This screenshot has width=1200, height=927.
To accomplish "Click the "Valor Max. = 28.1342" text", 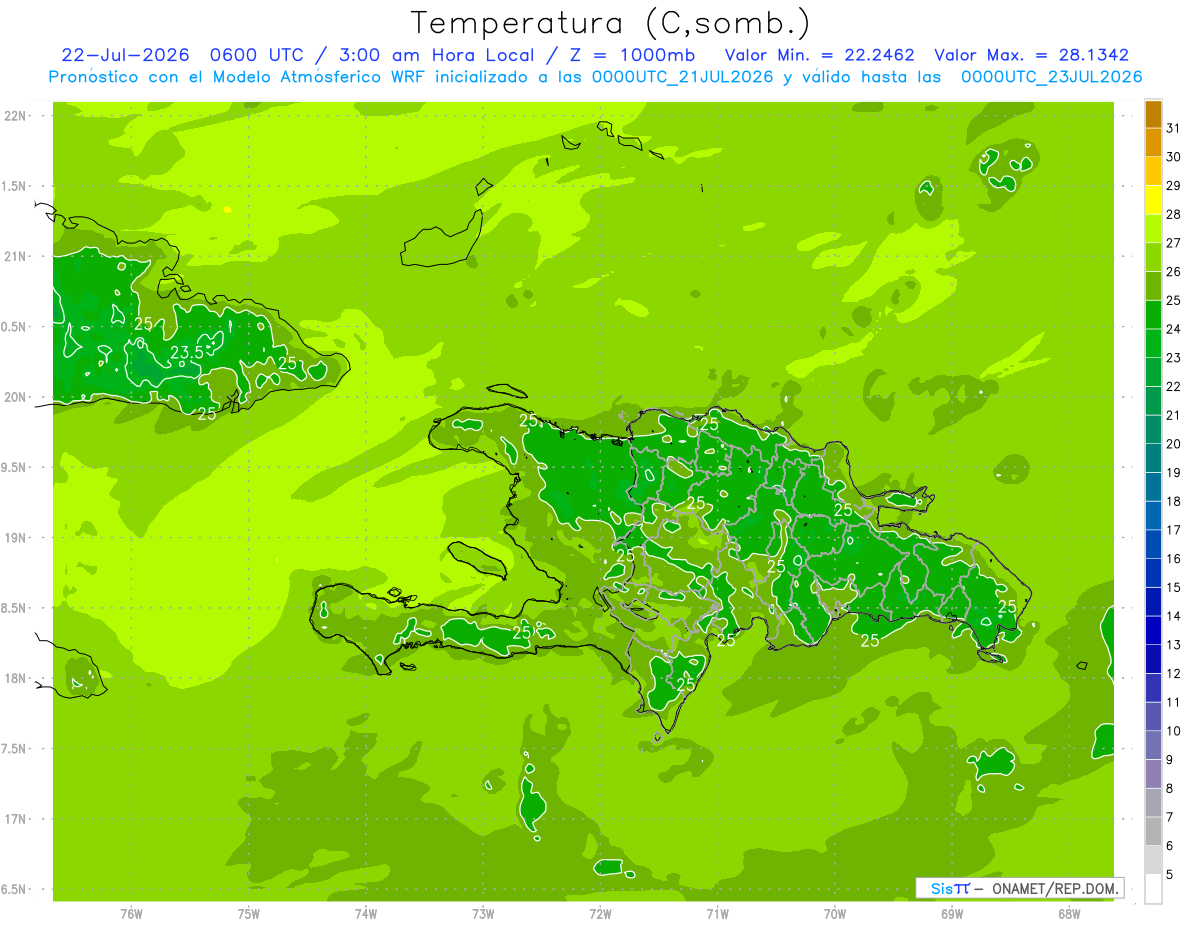I will (x=1032, y=55).
